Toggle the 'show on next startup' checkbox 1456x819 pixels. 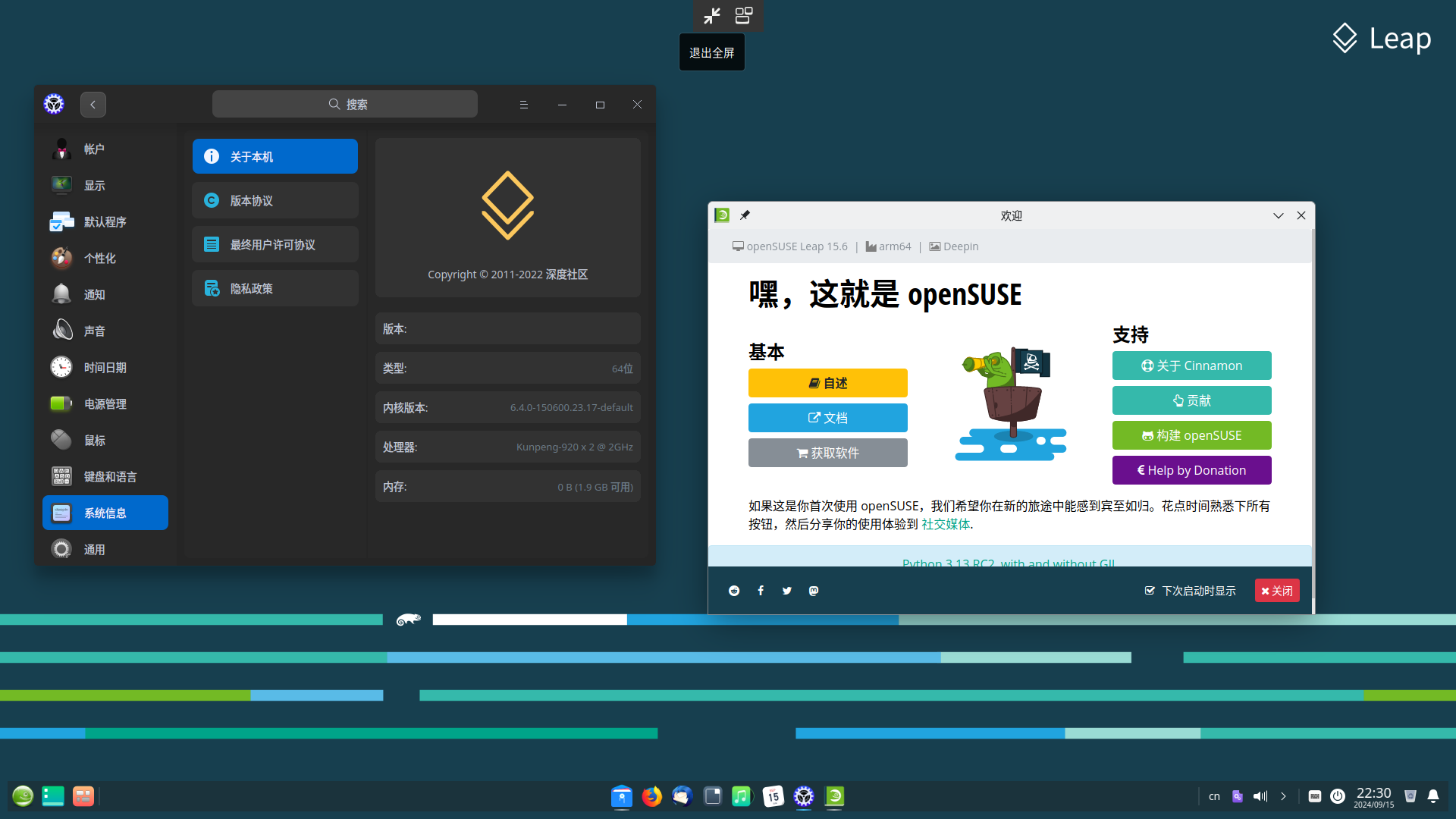tap(1150, 591)
